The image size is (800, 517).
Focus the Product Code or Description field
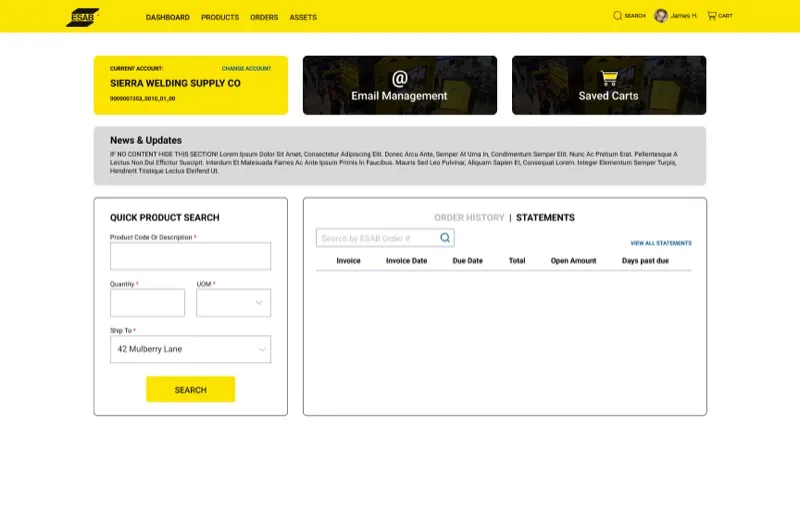(190, 256)
